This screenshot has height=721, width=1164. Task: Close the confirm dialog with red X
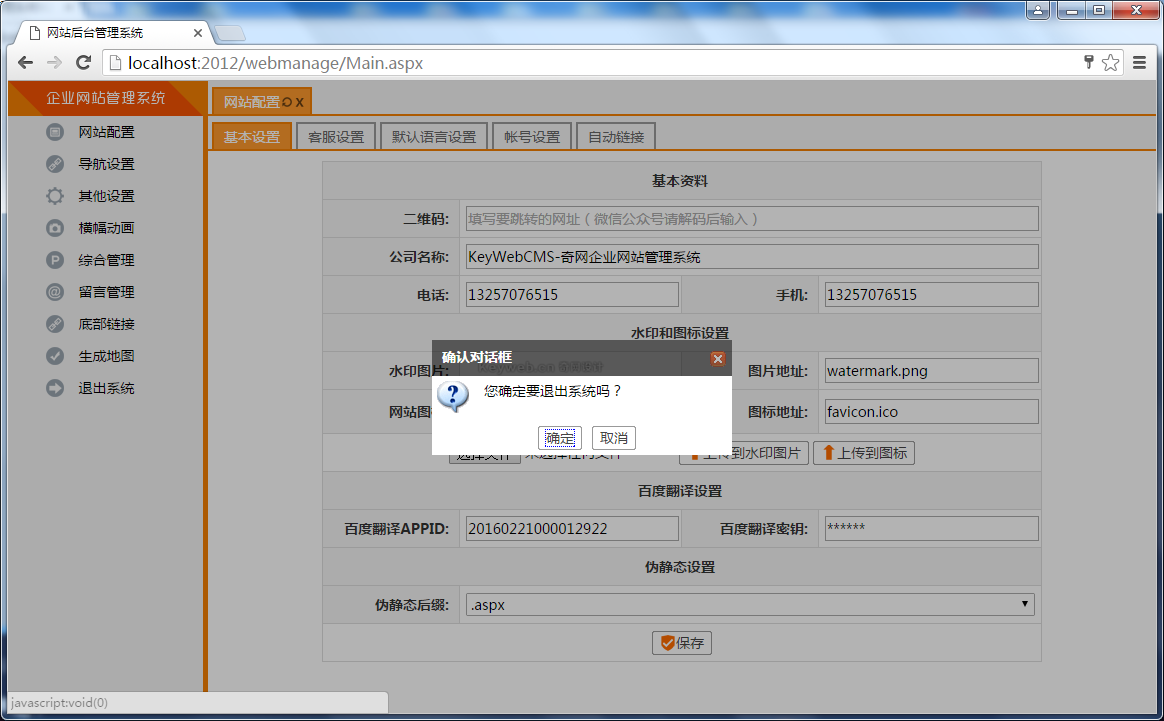point(718,359)
